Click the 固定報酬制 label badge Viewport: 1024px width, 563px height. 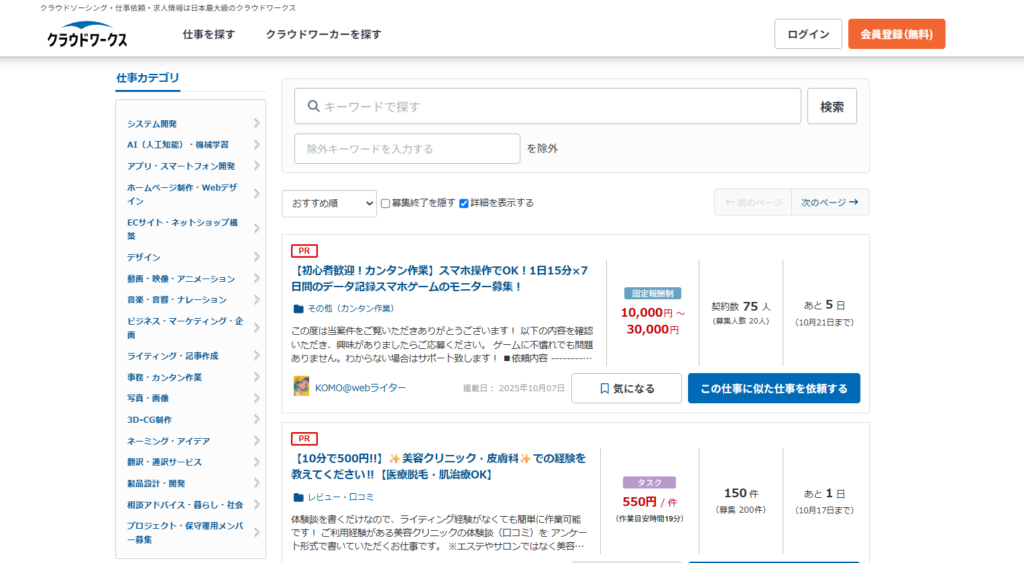[x=652, y=294]
